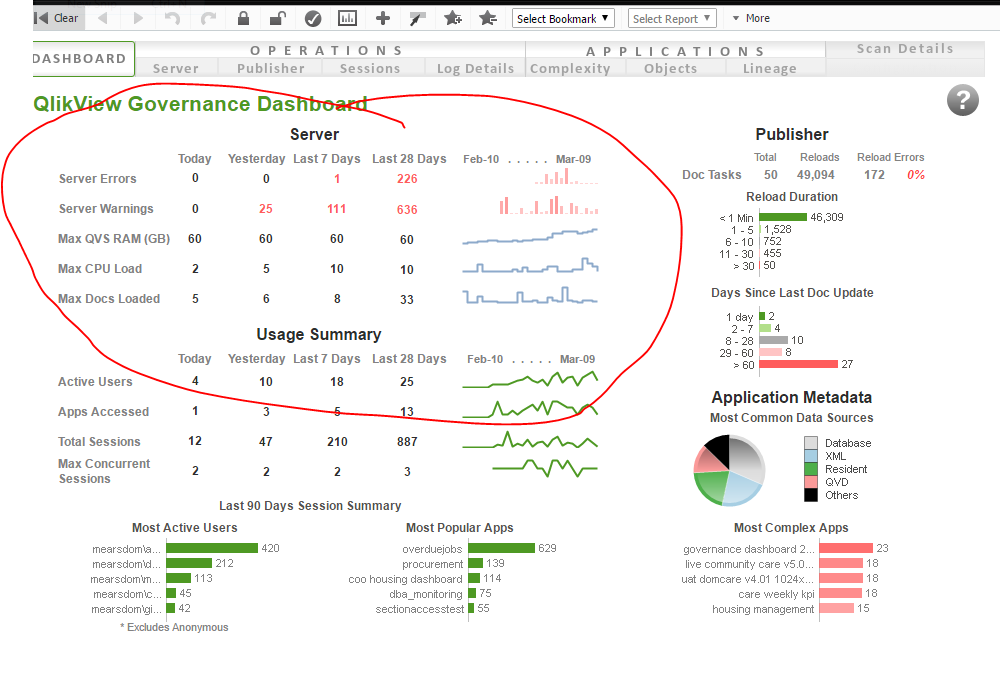This screenshot has width=1000, height=676.
Task: Add a bookmark with star plus icon
Action: tap(453, 18)
